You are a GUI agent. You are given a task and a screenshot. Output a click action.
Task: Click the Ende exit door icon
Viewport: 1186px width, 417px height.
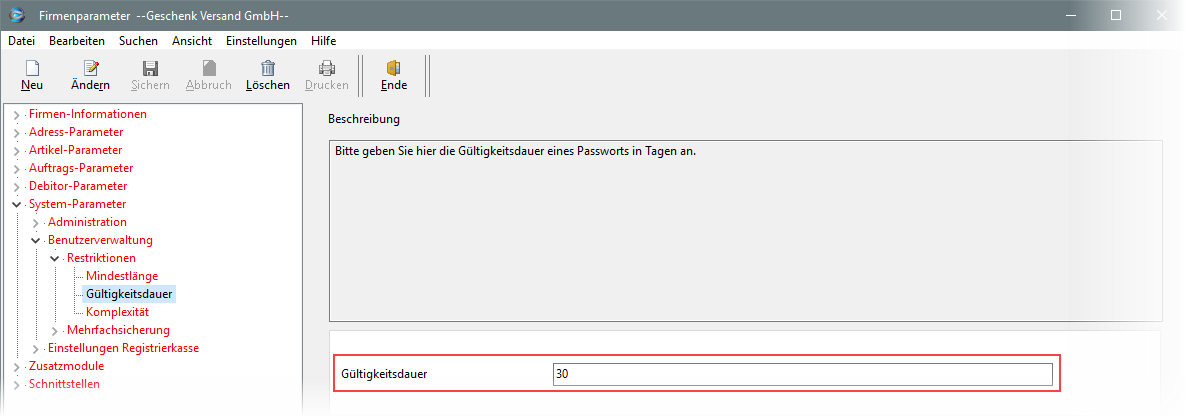point(394,68)
